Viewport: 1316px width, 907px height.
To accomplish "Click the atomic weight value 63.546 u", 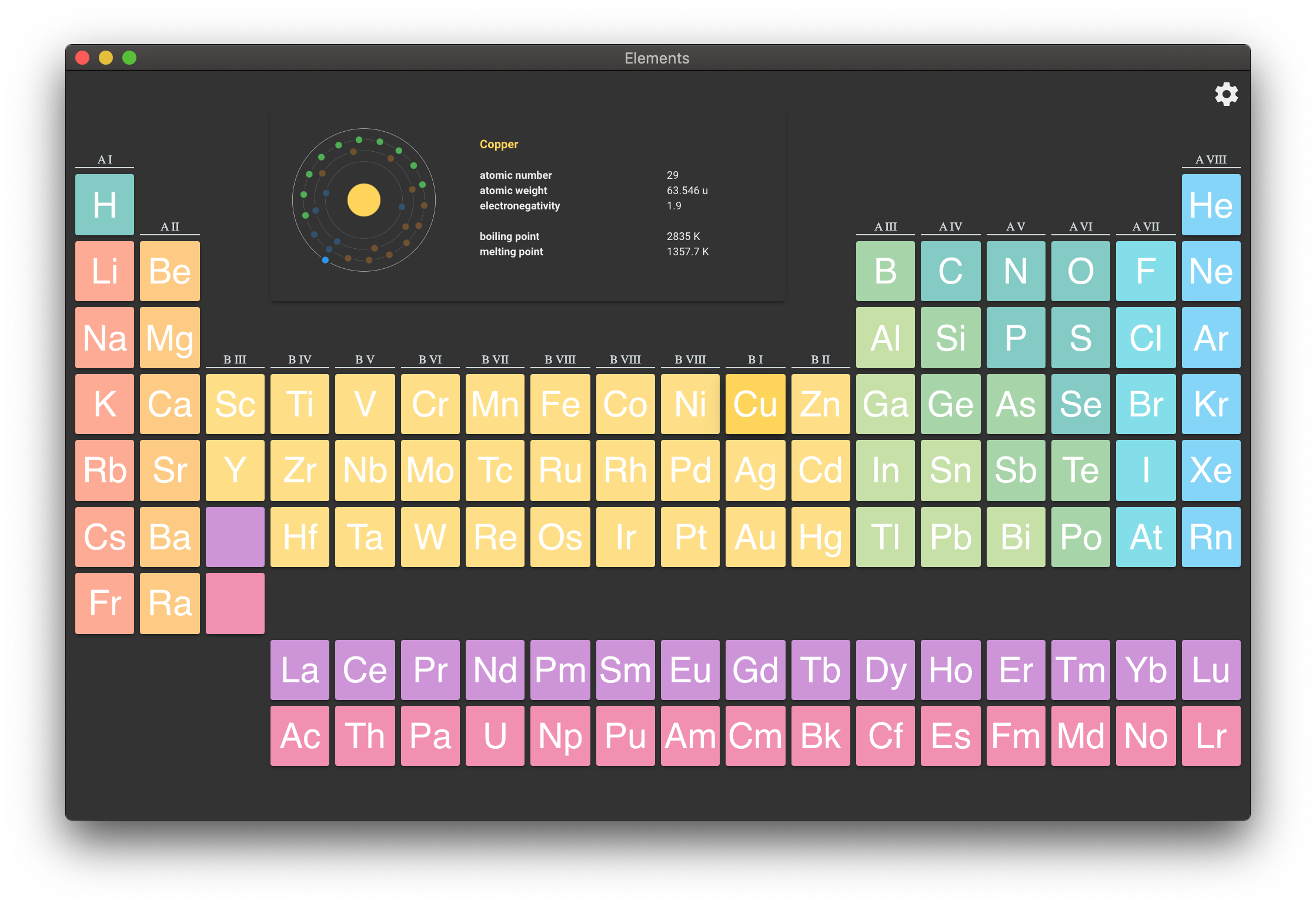I will pos(687,191).
